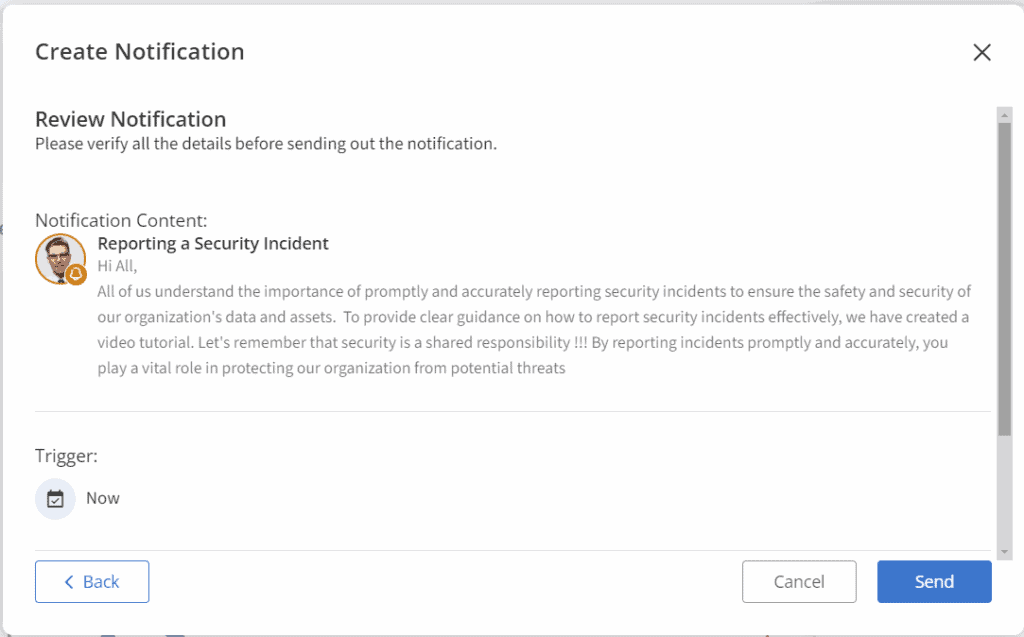Click the "Create Notification" dialog title
Viewport: 1024px width, 637px height.
click(139, 52)
